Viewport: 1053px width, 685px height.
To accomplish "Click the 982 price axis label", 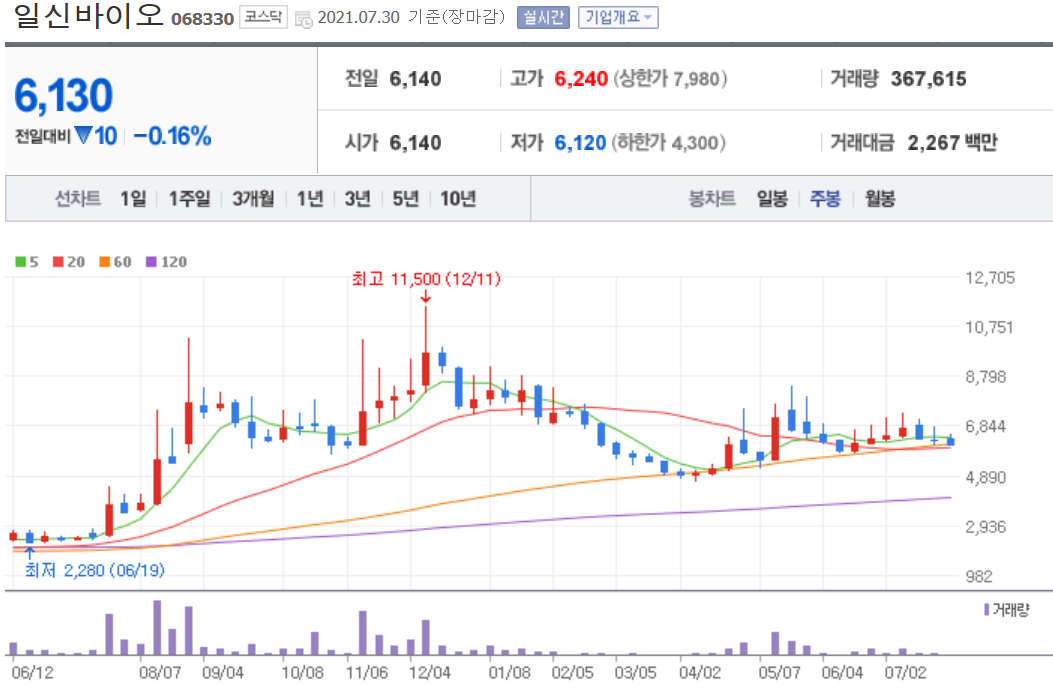I will tap(979, 576).
